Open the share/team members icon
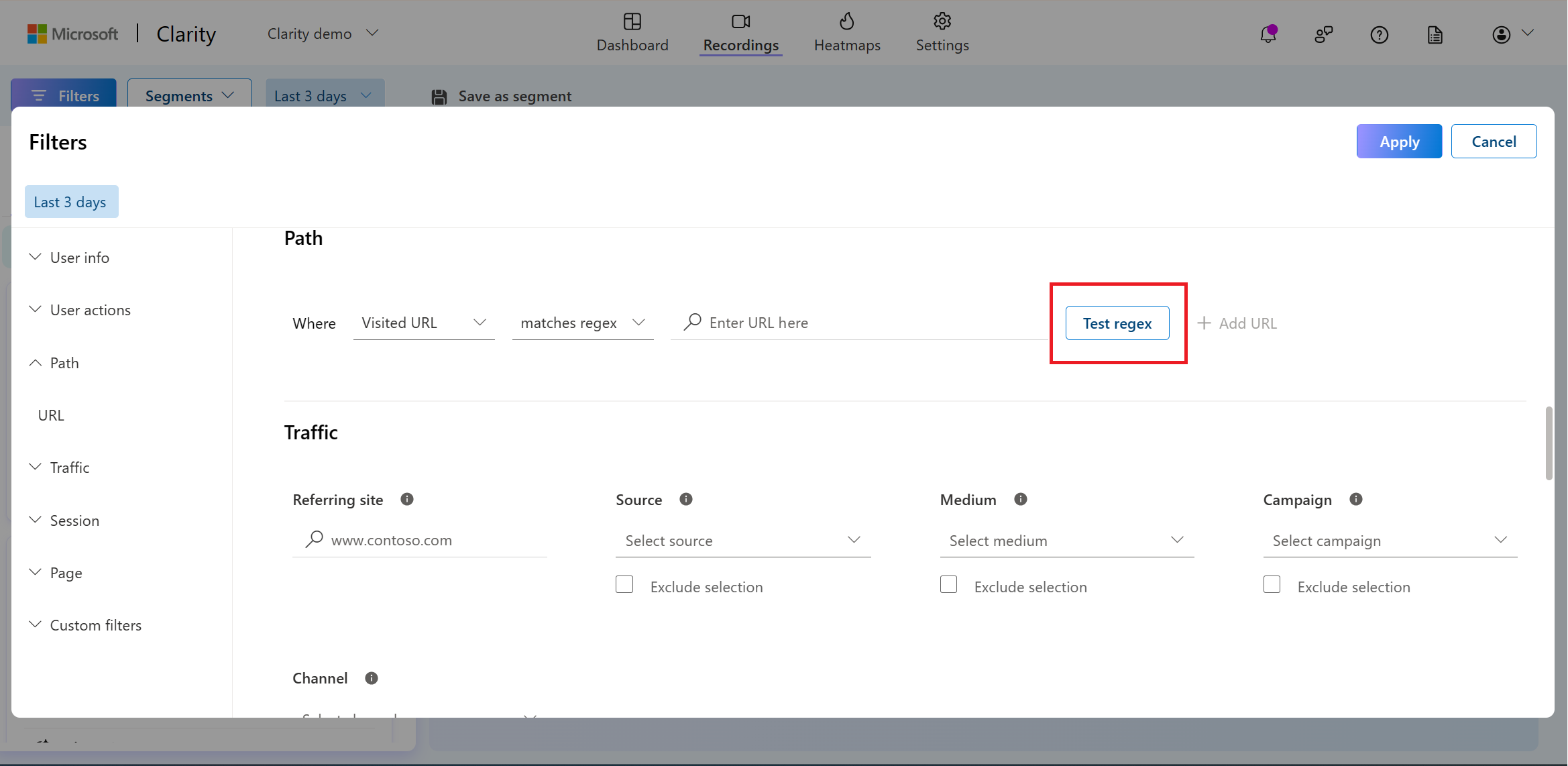The height and width of the screenshot is (766, 1568). tap(1323, 34)
